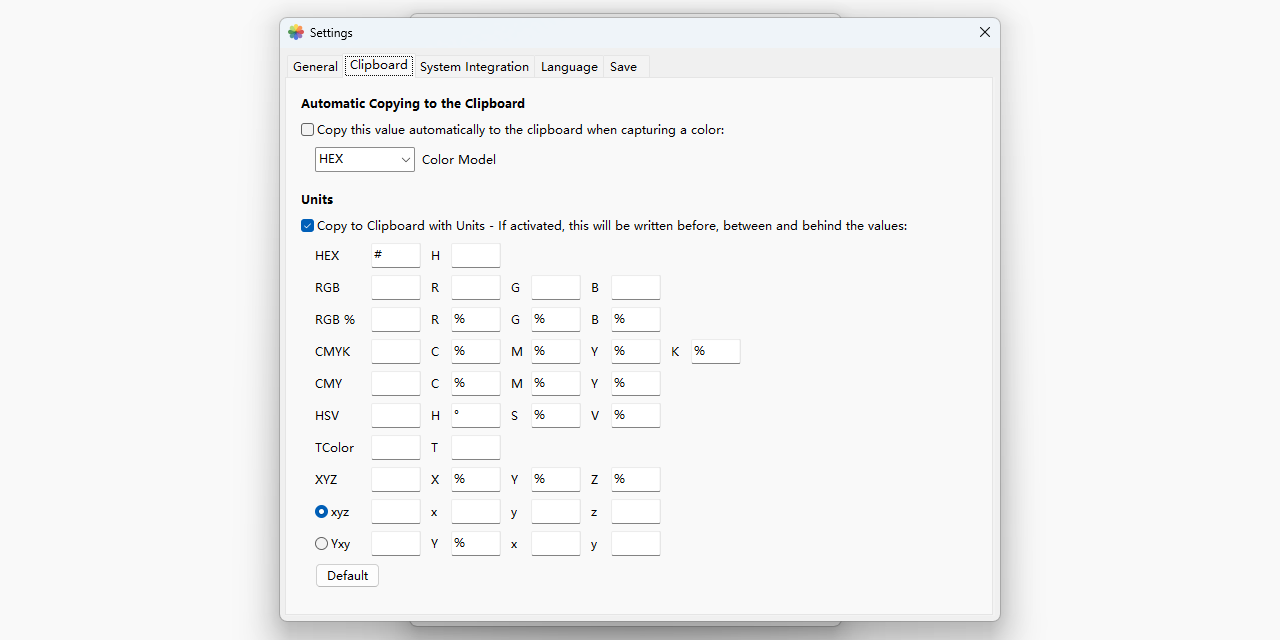The width and height of the screenshot is (1280, 640).
Task: Click the HSV row V field
Action: (636, 416)
